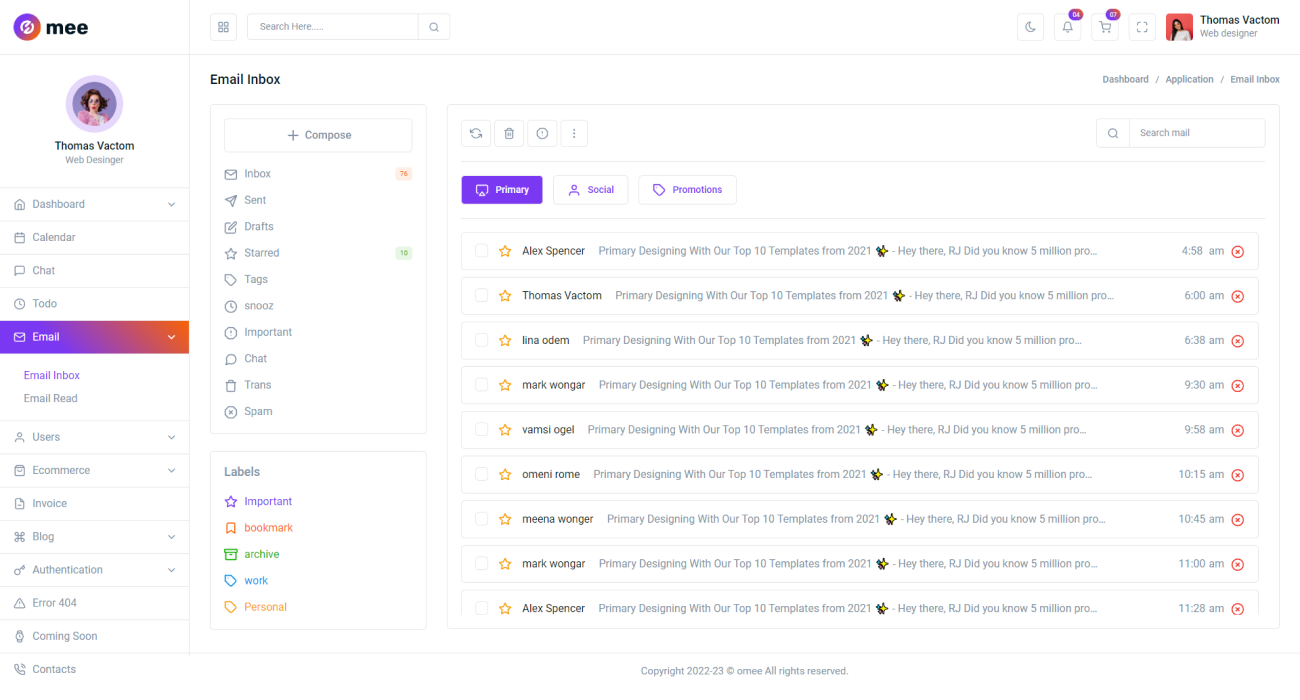Select the checkbox beside mark wongar's 9:30 email
This screenshot has height=700, width=1300.
coord(481,384)
